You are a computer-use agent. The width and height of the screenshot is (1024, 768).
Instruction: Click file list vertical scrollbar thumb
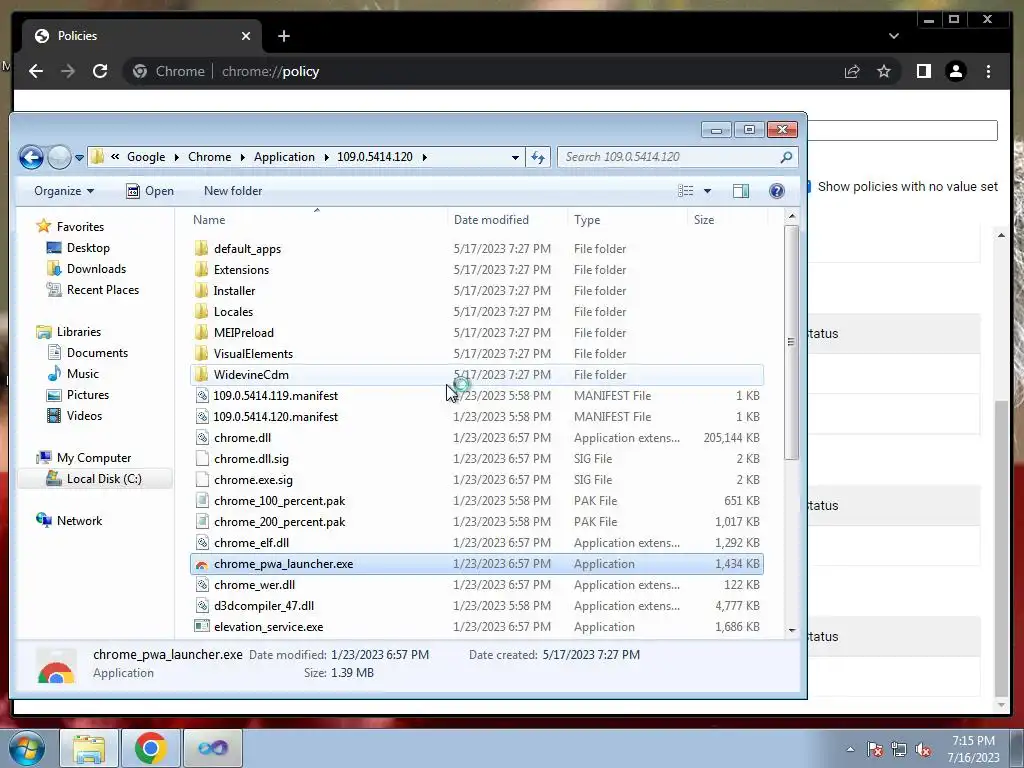click(792, 342)
